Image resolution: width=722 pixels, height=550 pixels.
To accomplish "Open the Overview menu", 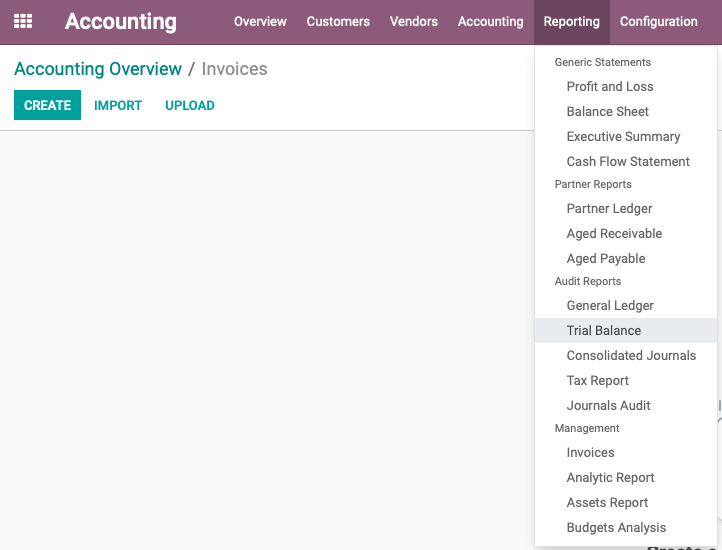I will coord(260,22).
